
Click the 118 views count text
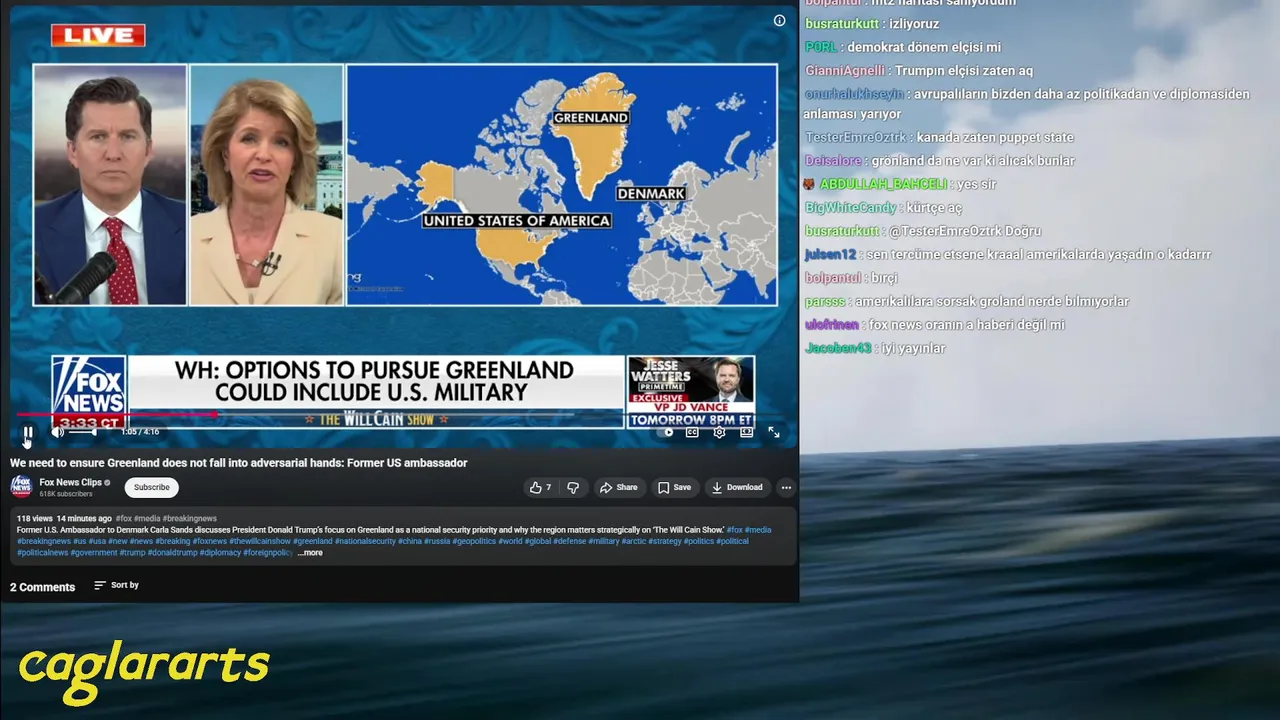[x=34, y=519]
